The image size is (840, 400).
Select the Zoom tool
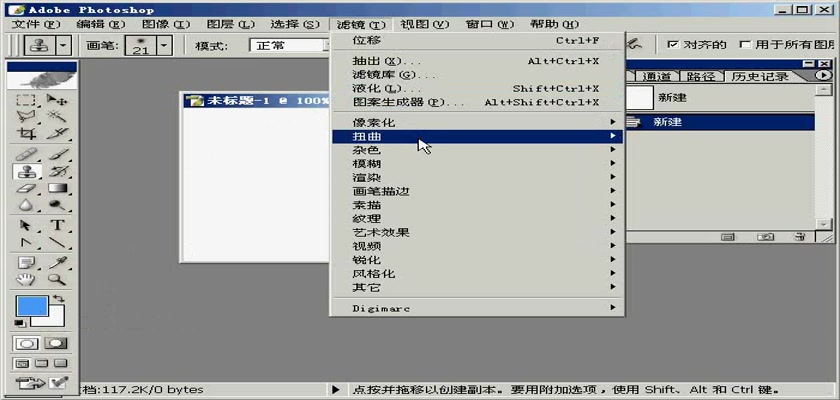pos(56,279)
